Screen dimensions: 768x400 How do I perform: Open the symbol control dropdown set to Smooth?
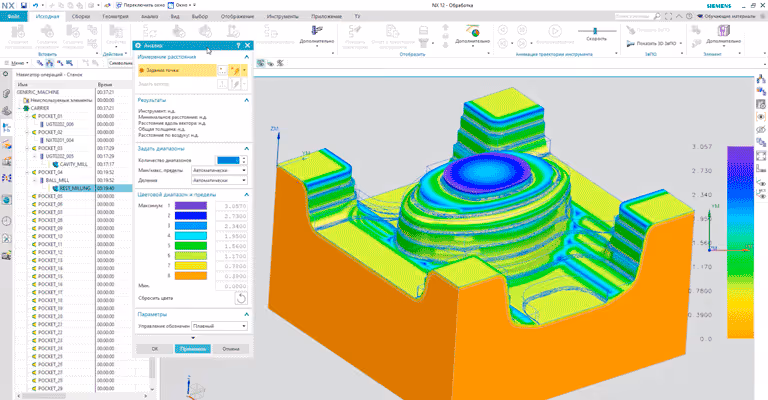coord(219,326)
